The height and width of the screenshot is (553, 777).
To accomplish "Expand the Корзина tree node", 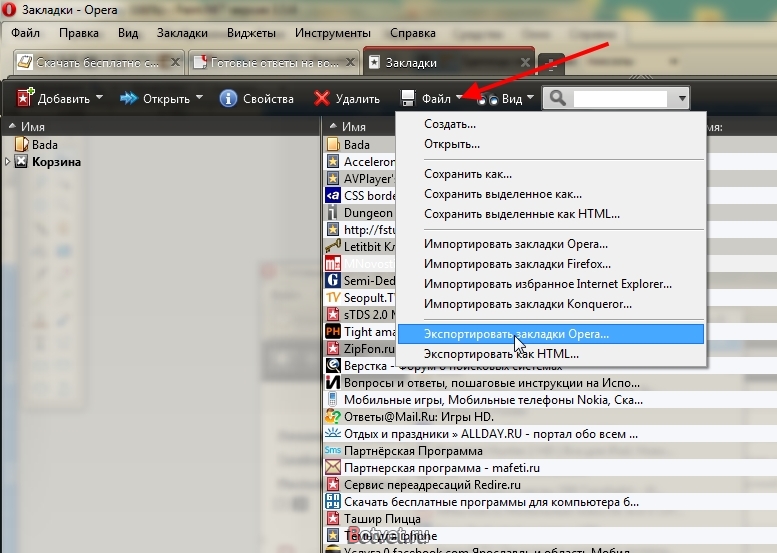I will 7,162.
